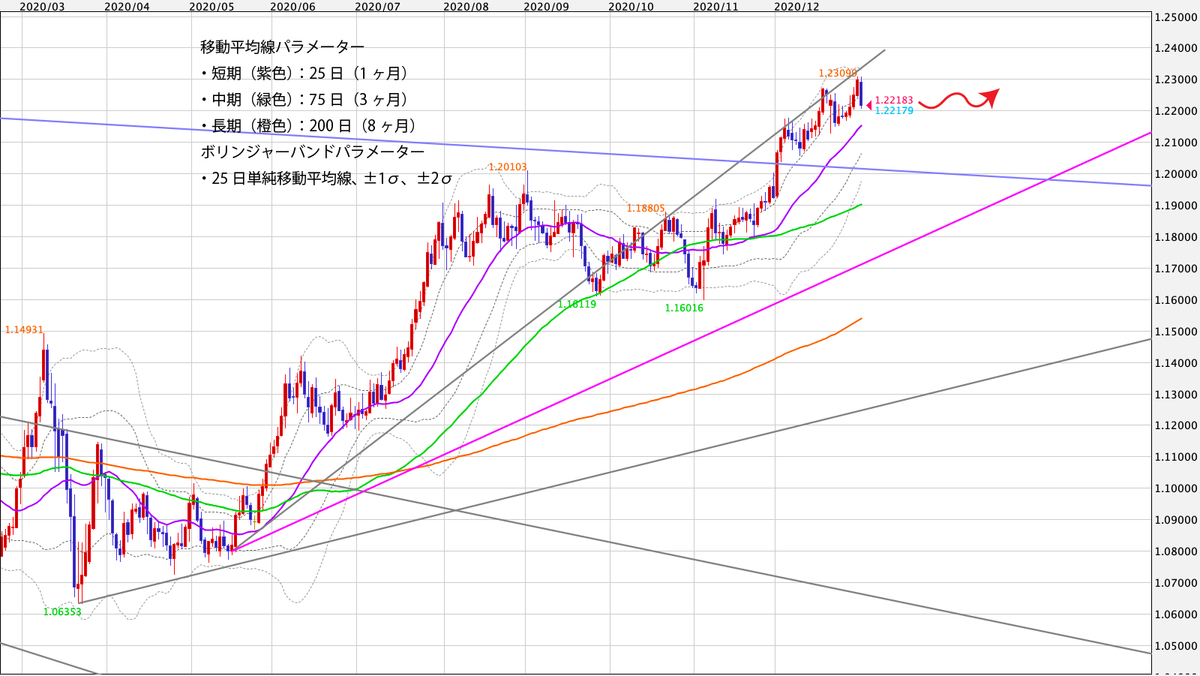Click the 1.13000 price axis label
The height and width of the screenshot is (676, 1200).
pyautogui.click(x=1175, y=395)
